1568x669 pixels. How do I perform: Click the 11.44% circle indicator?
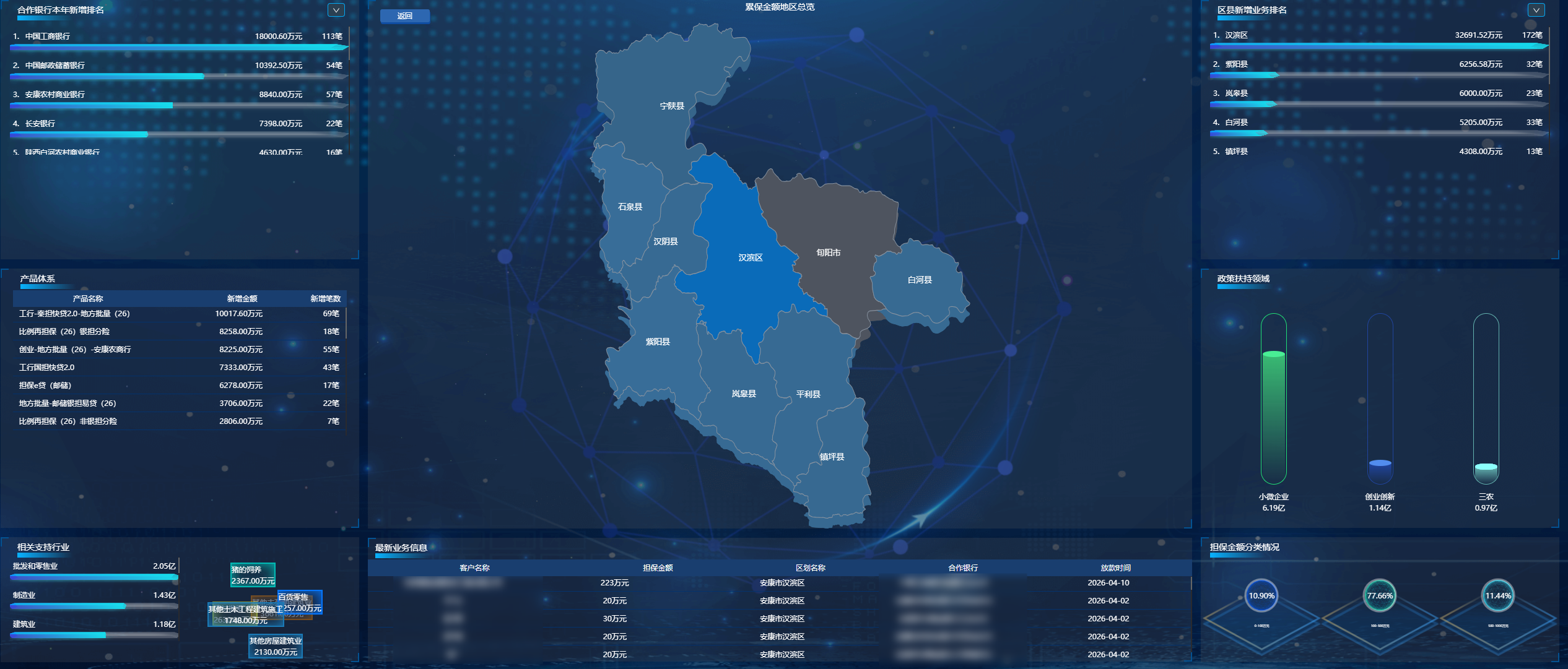point(1497,596)
